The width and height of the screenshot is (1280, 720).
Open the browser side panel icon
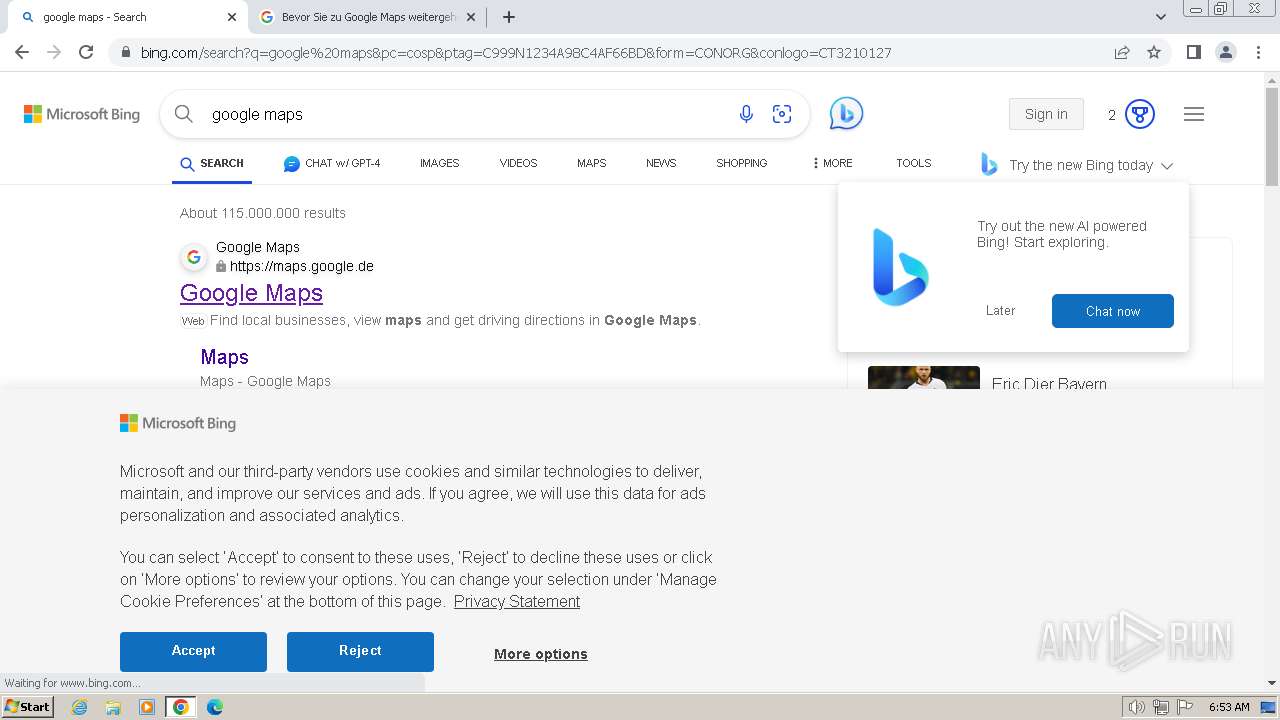[1193, 52]
